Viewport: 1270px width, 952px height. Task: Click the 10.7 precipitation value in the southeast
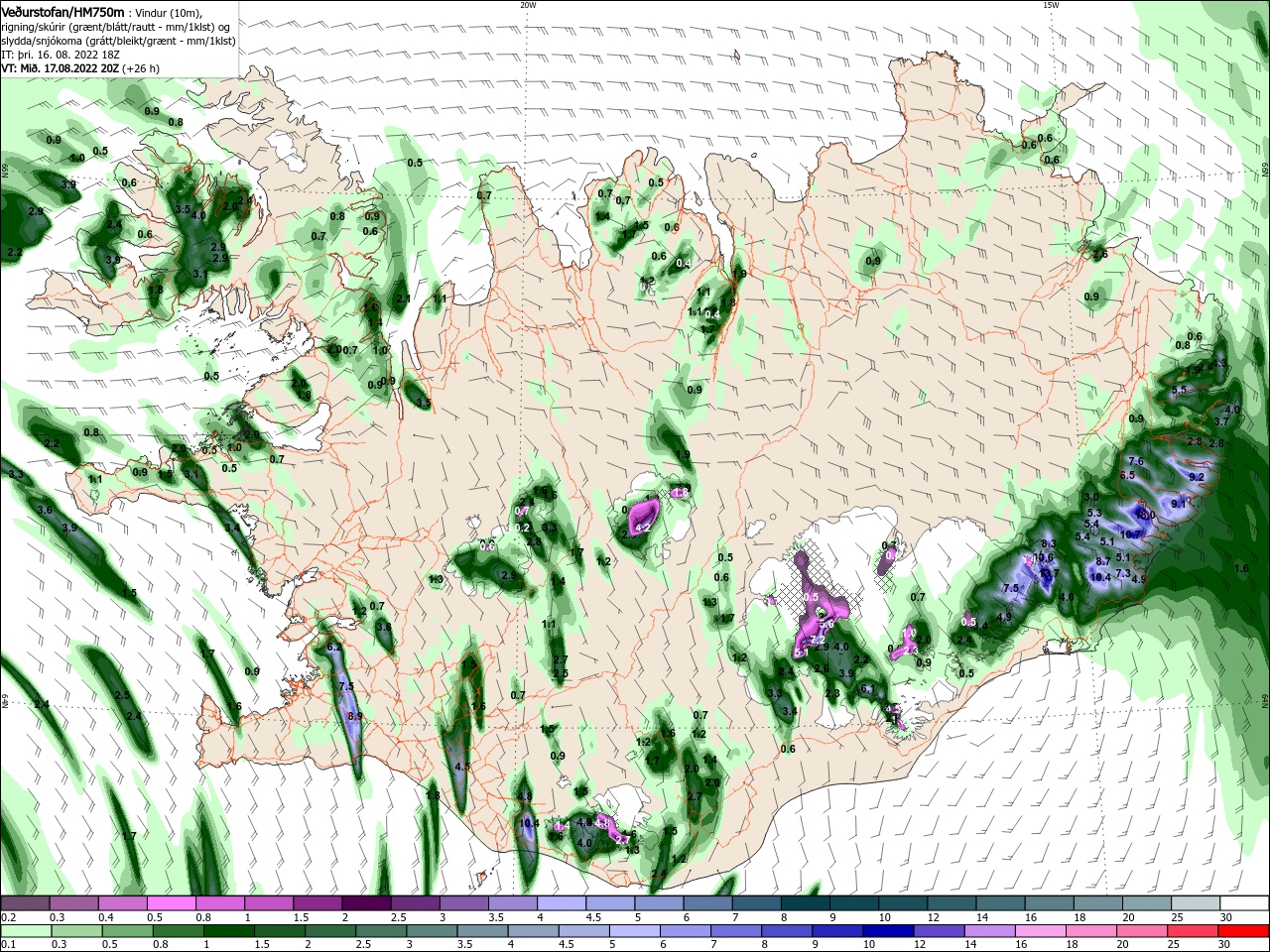pyautogui.click(x=1132, y=534)
